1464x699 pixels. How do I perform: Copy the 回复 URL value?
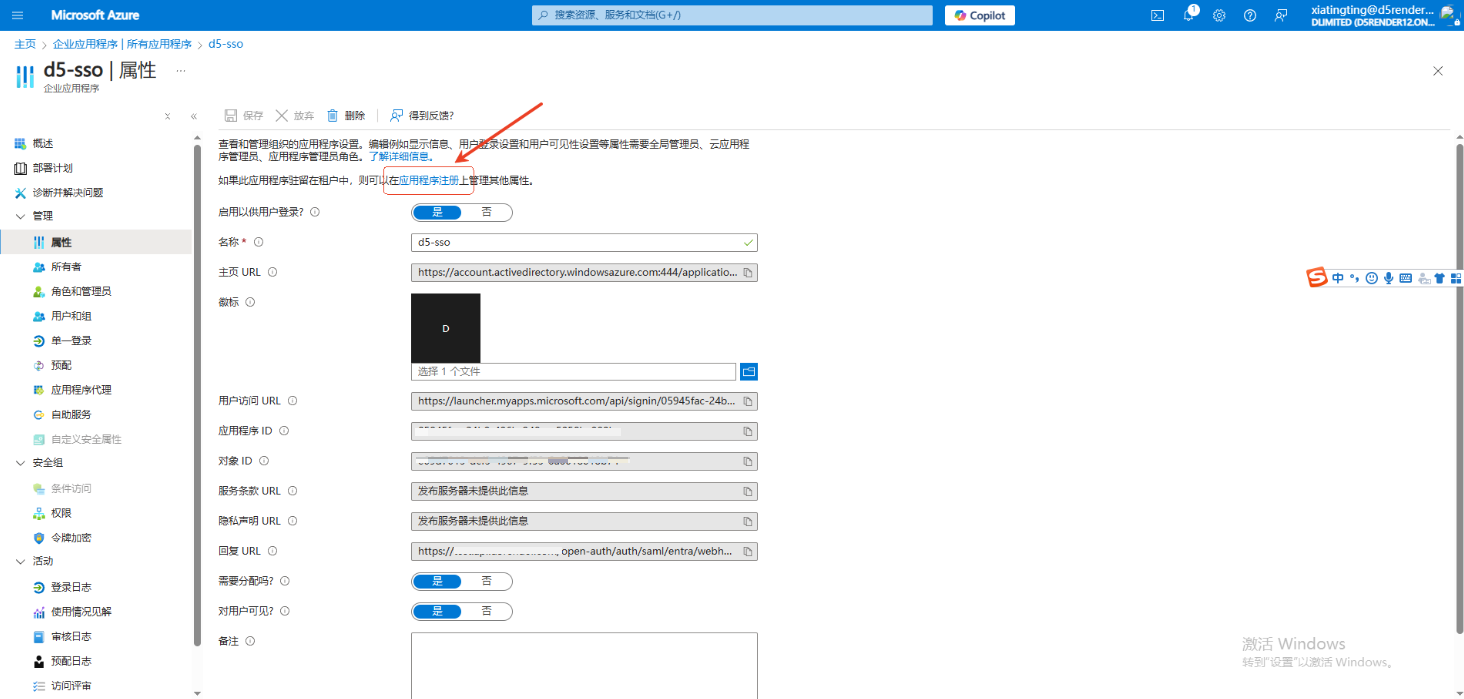pyautogui.click(x=747, y=551)
